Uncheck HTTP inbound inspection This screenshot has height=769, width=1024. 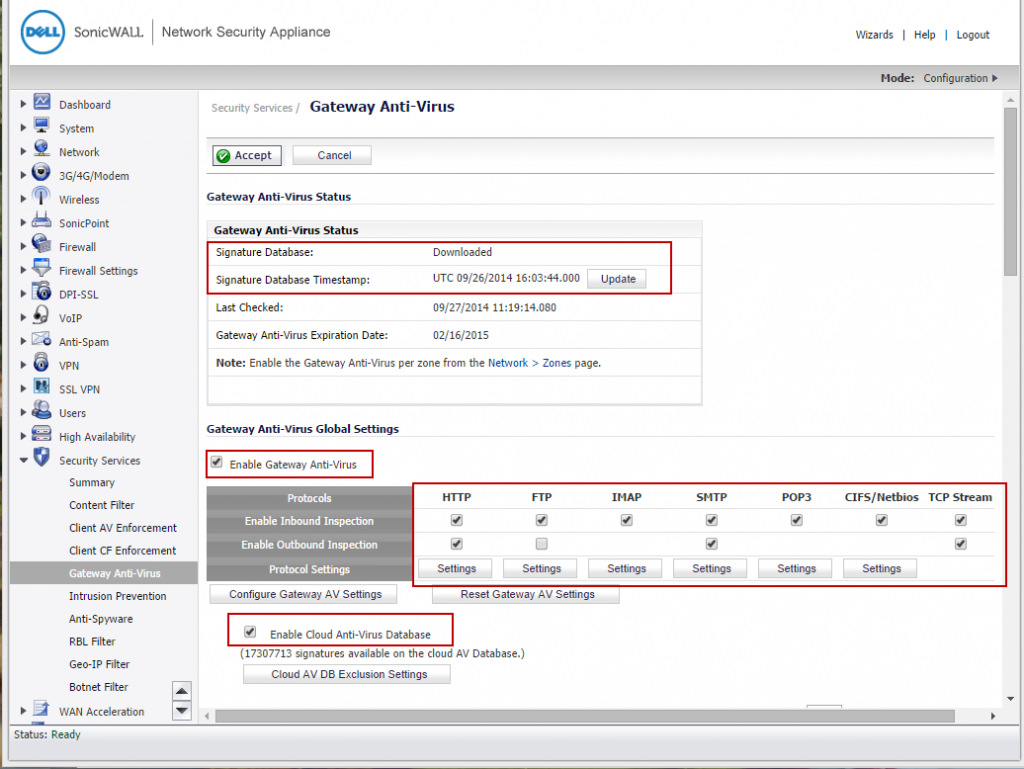coord(456,520)
